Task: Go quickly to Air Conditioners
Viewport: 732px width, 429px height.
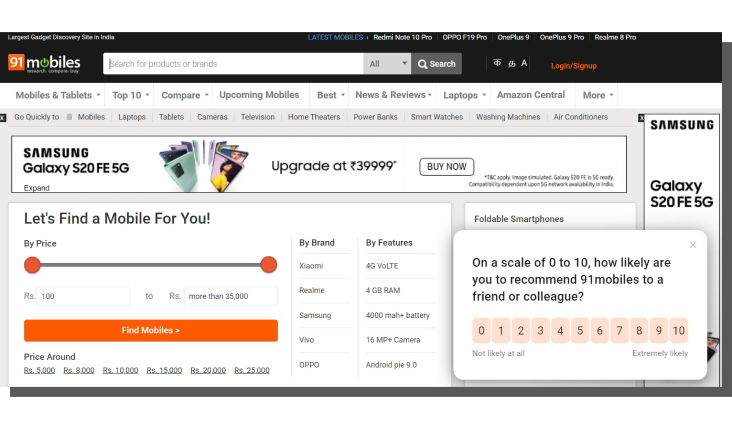Action: pos(580,117)
